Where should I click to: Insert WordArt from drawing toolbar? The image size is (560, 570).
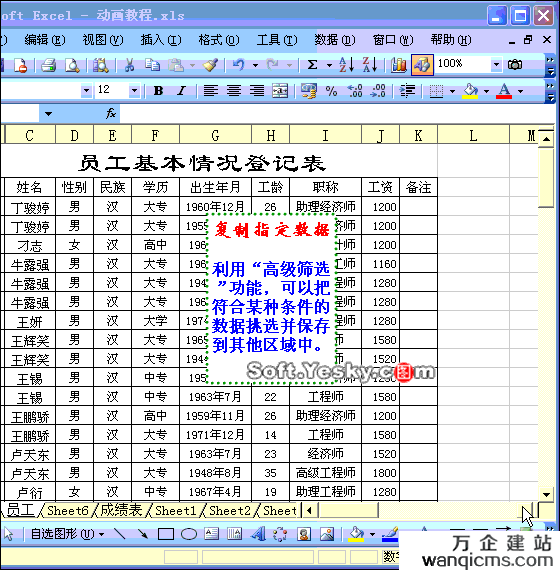point(258,534)
